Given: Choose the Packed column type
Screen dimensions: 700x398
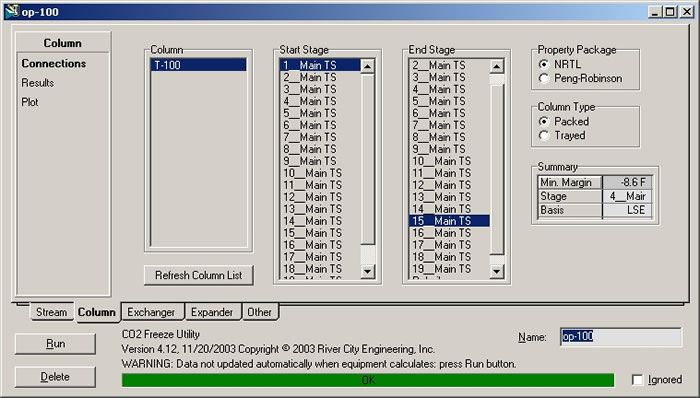Looking at the screenshot, I should click(x=543, y=121).
